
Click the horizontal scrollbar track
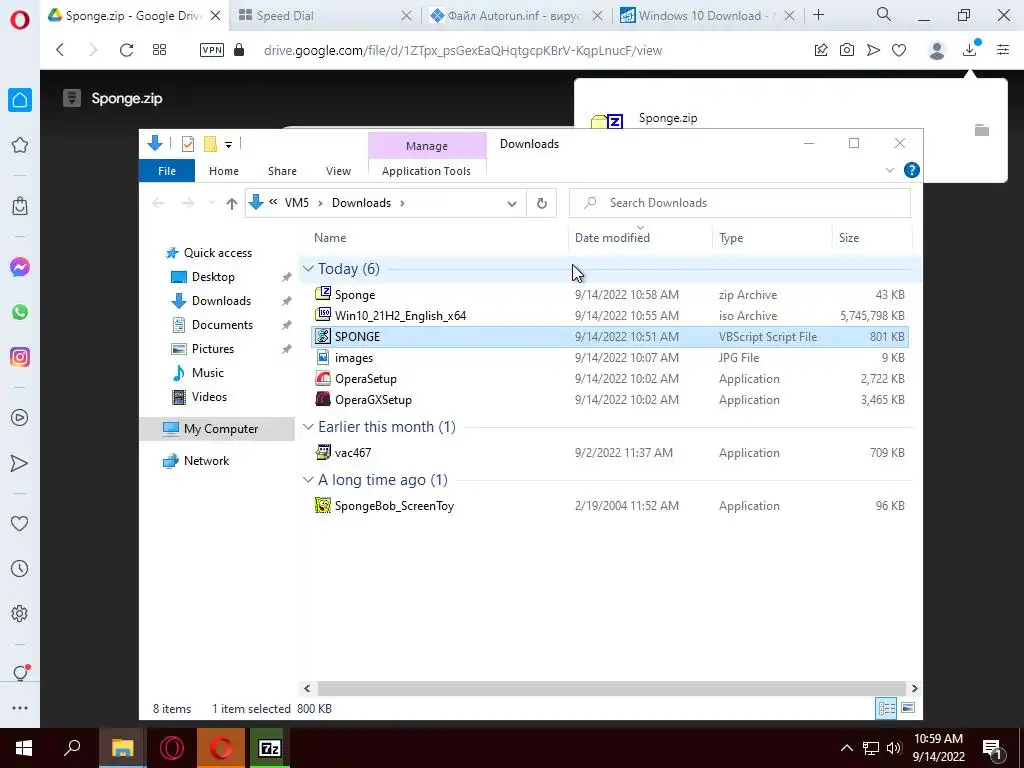(x=612, y=688)
